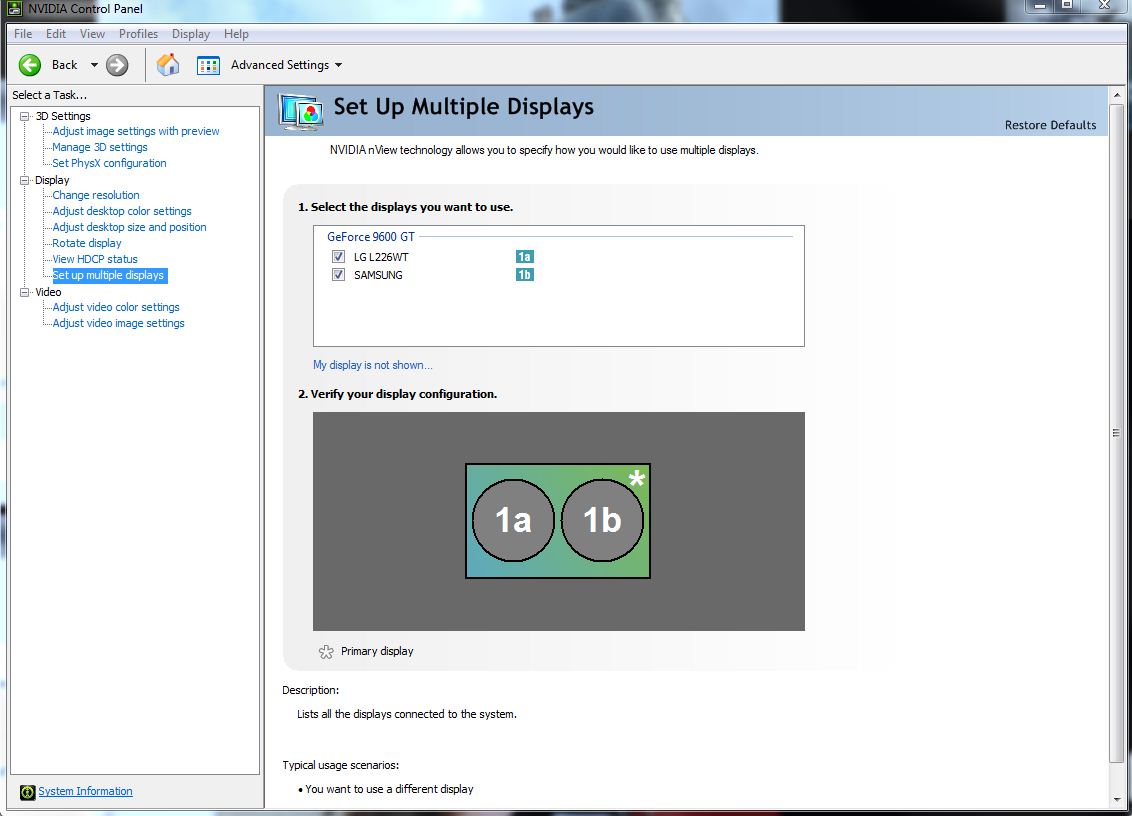This screenshot has height=816, width=1132.
Task: Go to the Home page icon
Action: pyautogui.click(x=167, y=65)
